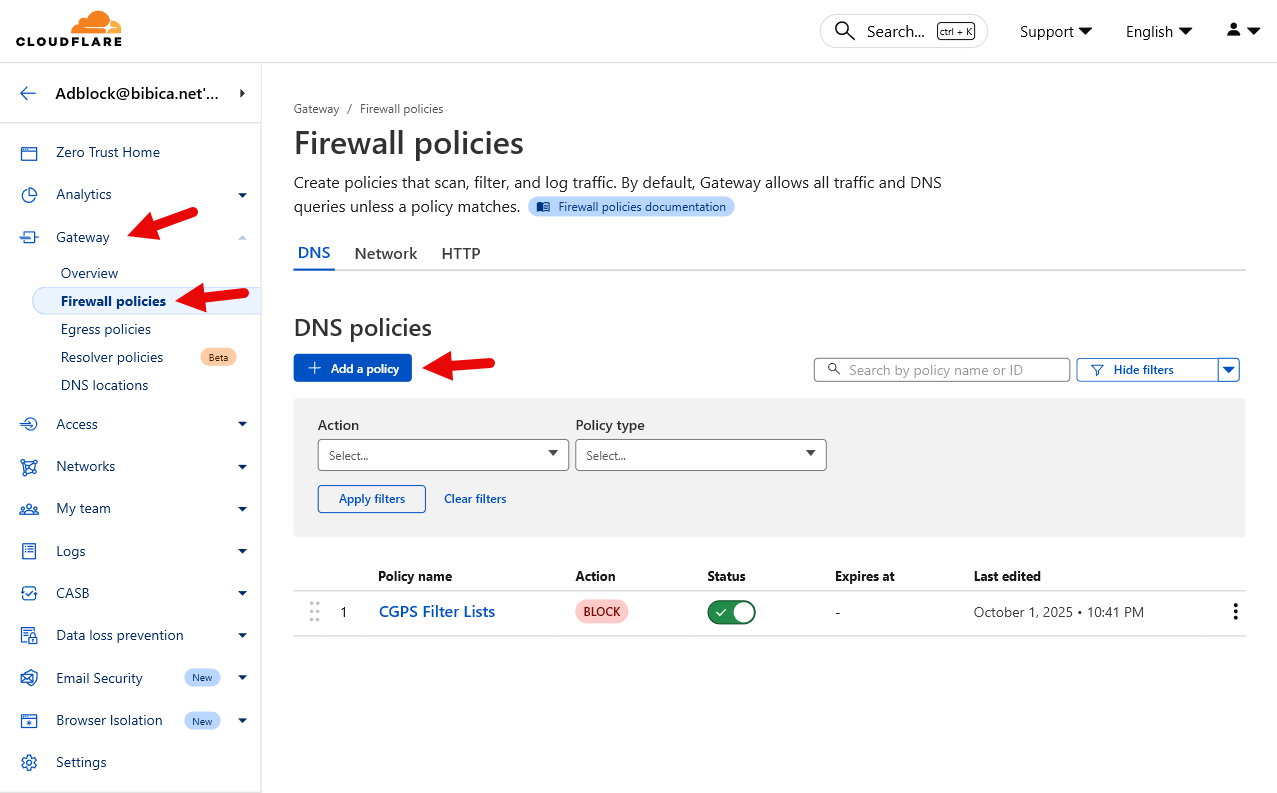This screenshot has width=1277, height=793.
Task: Disable the CGPS Filter Lists status toggle
Action: (x=731, y=612)
